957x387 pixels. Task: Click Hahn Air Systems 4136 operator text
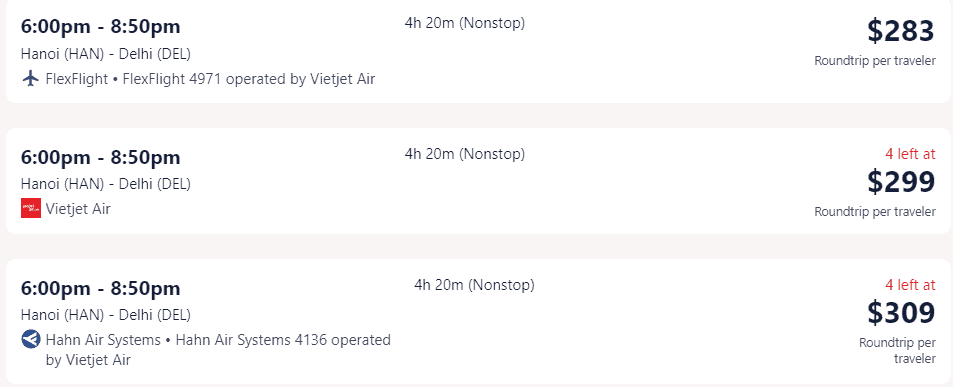218,350
